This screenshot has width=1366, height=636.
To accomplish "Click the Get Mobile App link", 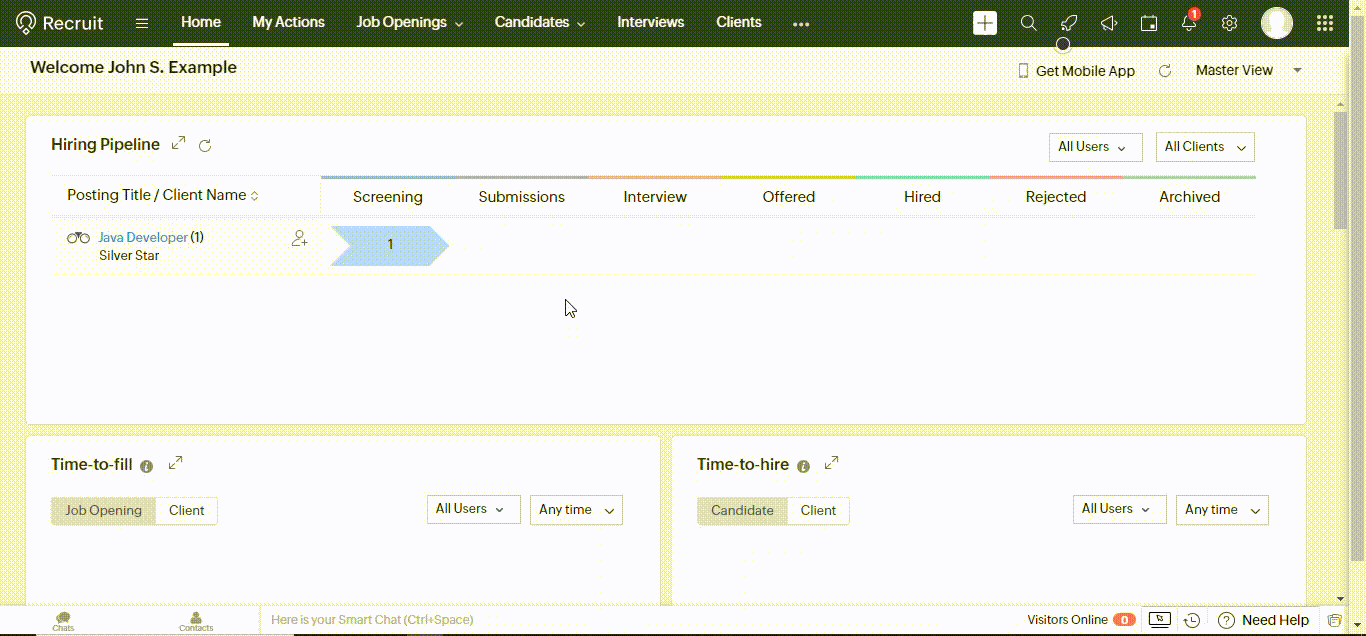I will pos(1076,71).
